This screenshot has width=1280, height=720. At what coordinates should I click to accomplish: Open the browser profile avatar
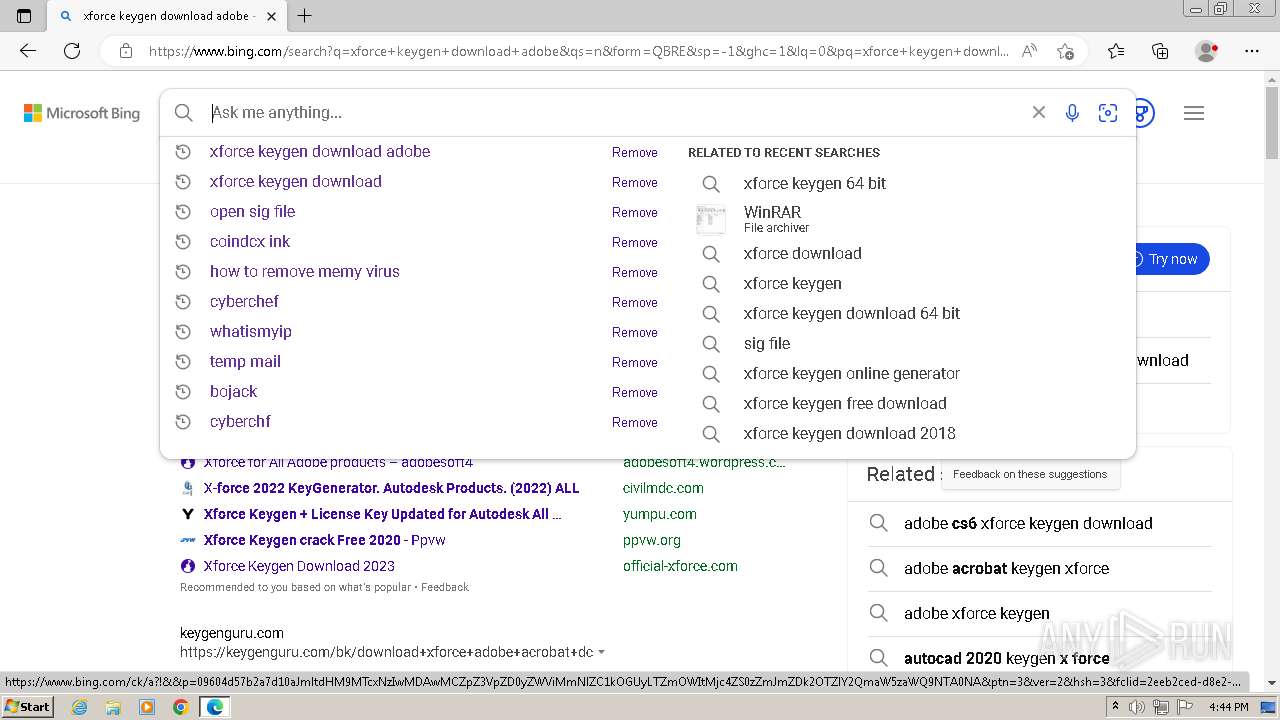click(x=1207, y=51)
